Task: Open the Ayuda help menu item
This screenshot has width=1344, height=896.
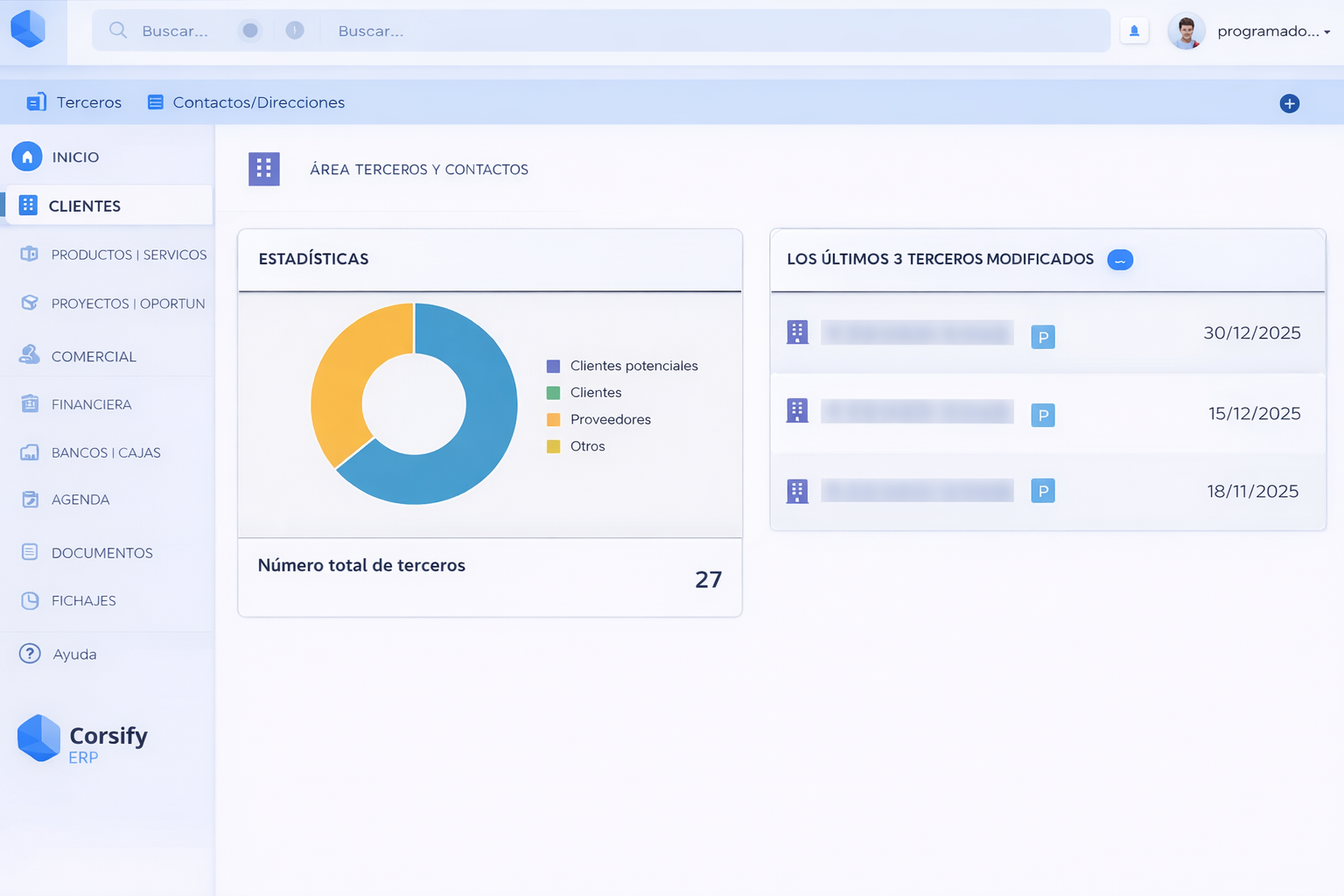Action: (x=74, y=654)
